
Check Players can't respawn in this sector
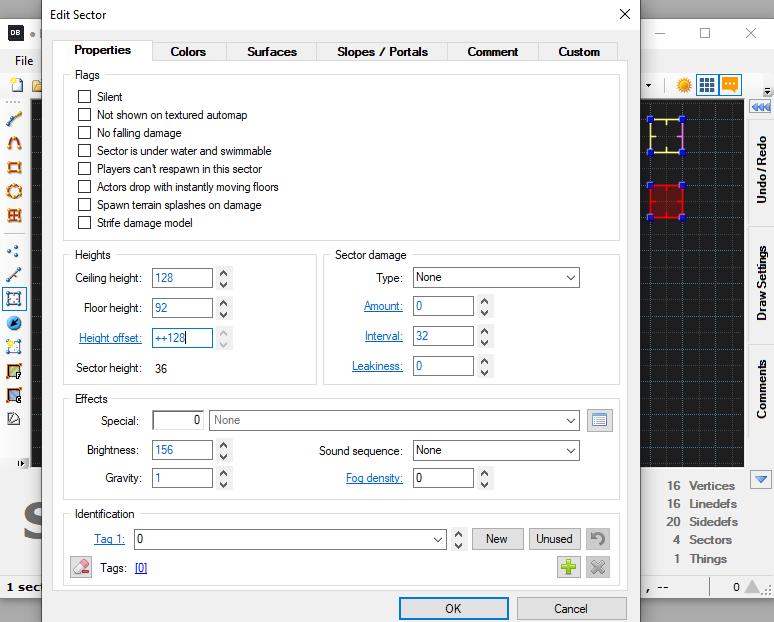click(x=84, y=168)
